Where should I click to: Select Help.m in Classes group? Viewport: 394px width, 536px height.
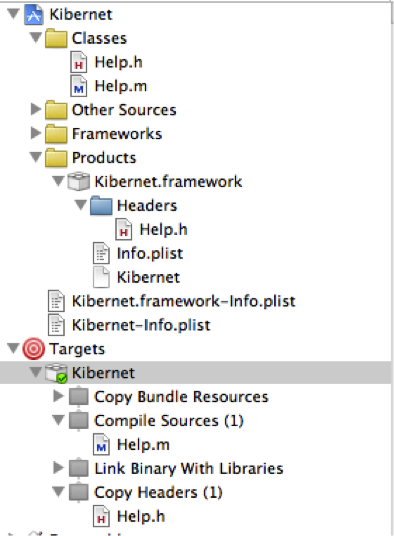pos(121,86)
